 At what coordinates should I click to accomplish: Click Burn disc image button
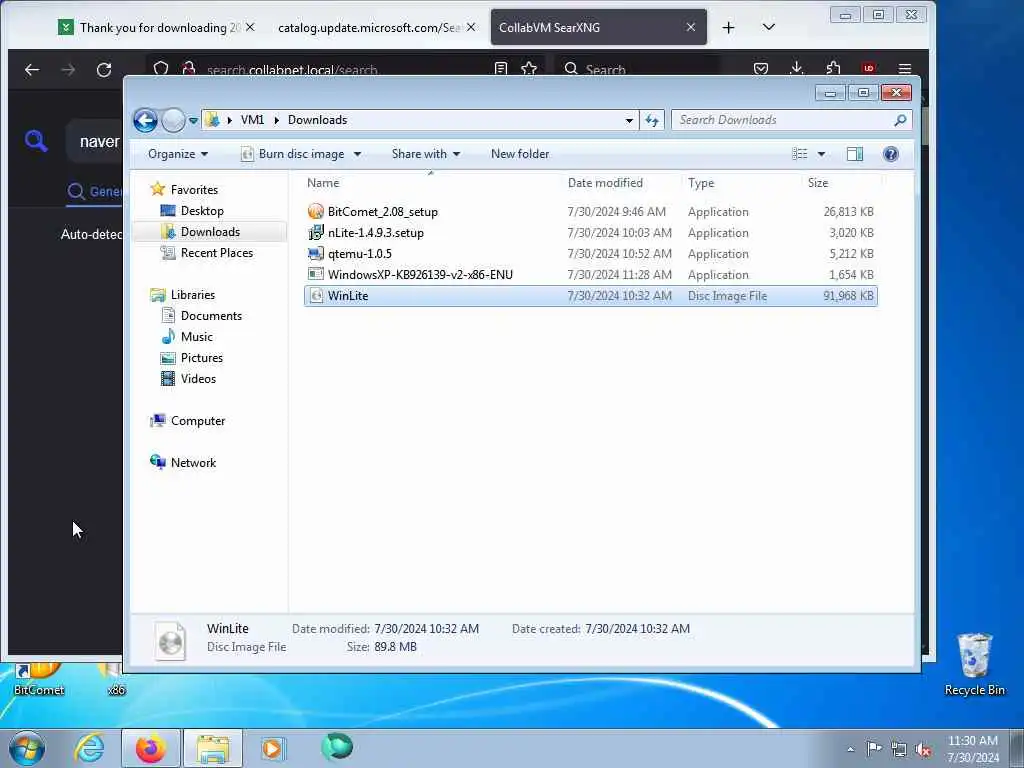[293, 154]
